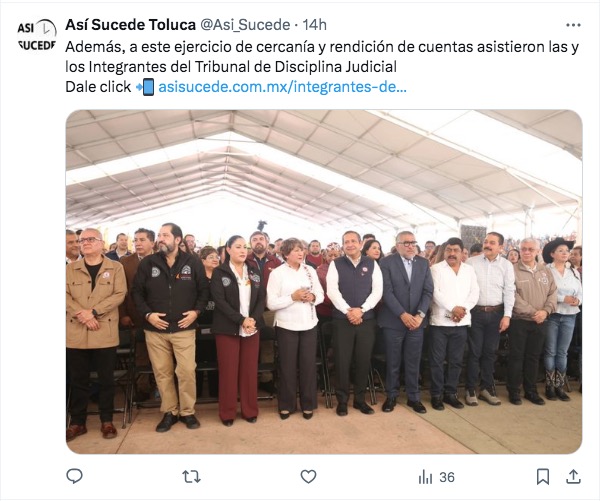The height and width of the screenshot is (501, 600).
Task: Click the woman in white blouse in photo
Action: coord(295,327)
